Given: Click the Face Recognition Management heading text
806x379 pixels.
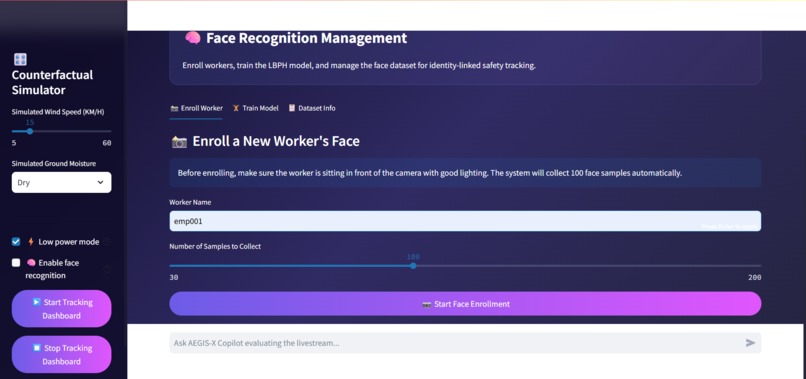Looking at the screenshot, I should 306,38.
